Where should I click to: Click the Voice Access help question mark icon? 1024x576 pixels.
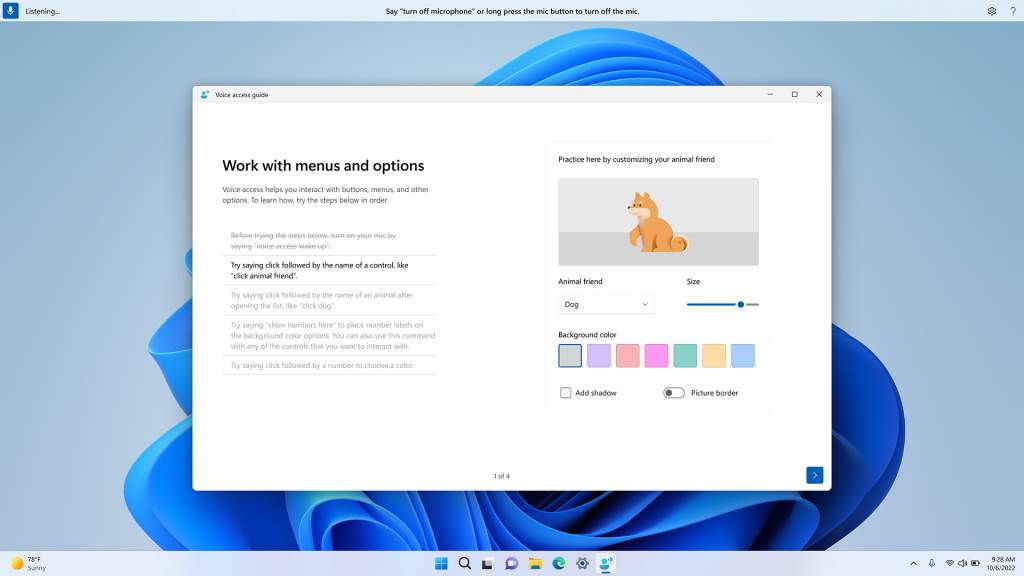(x=1012, y=11)
